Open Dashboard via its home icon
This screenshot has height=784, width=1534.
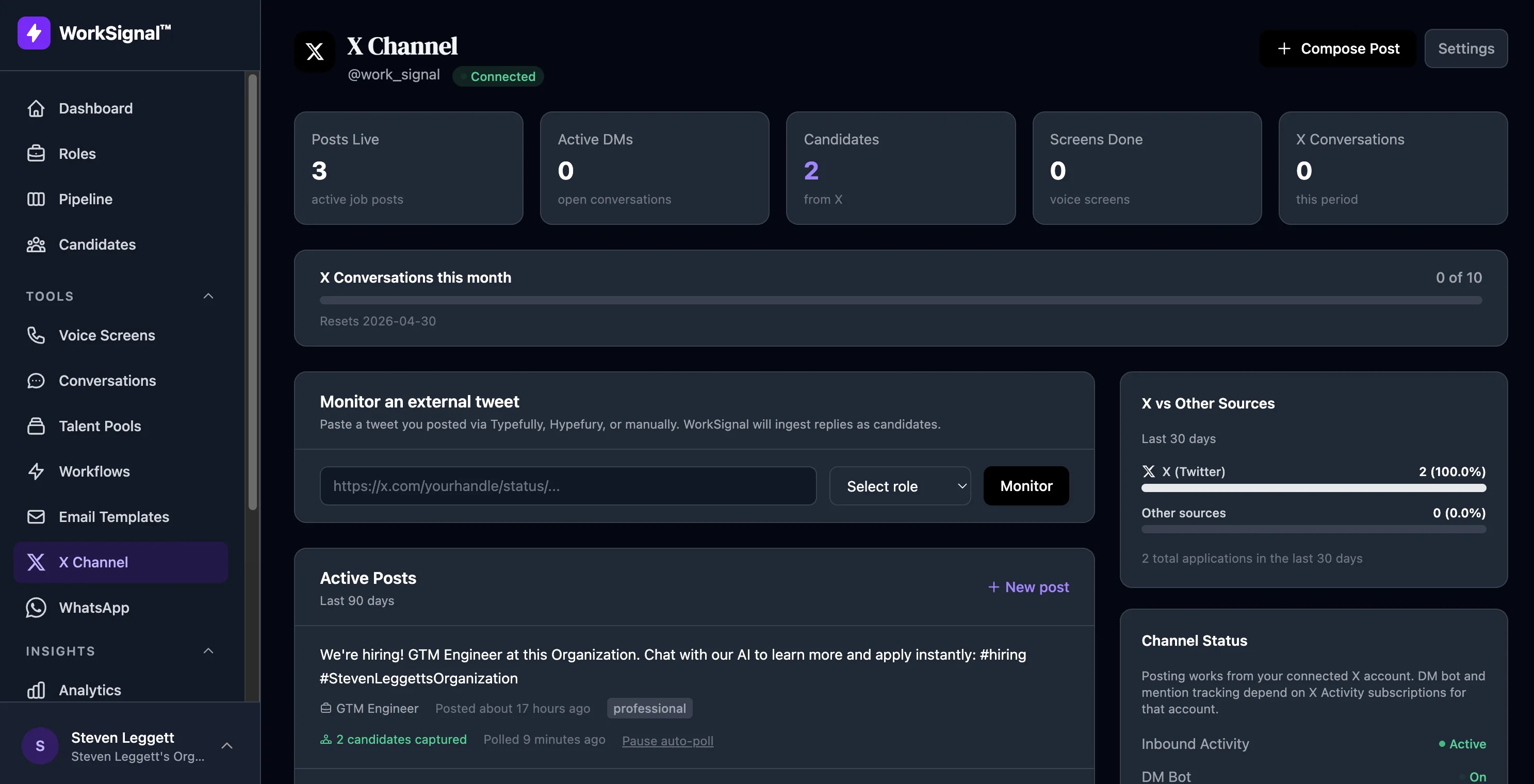coord(36,108)
